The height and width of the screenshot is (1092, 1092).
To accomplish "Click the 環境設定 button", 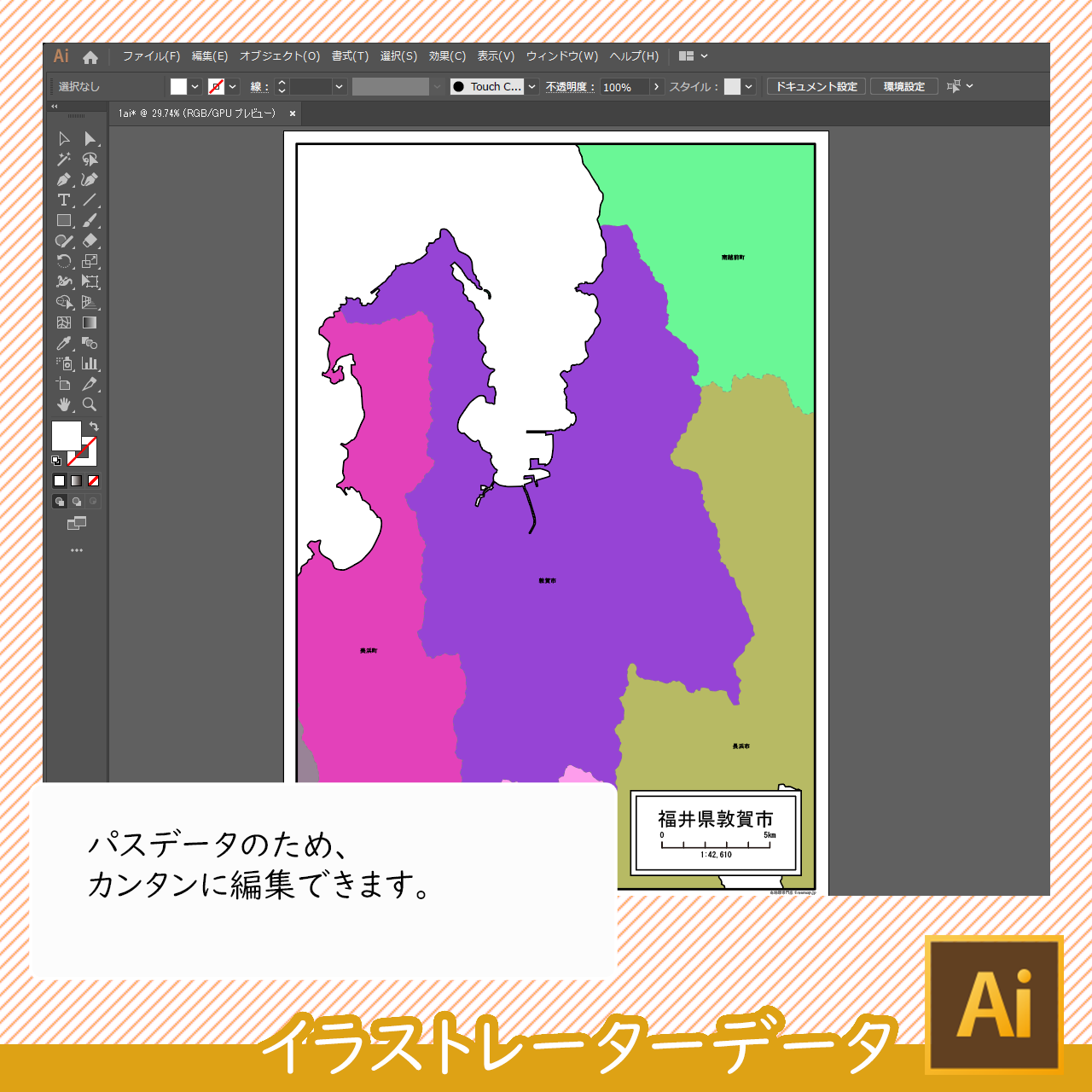I will [904, 86].
